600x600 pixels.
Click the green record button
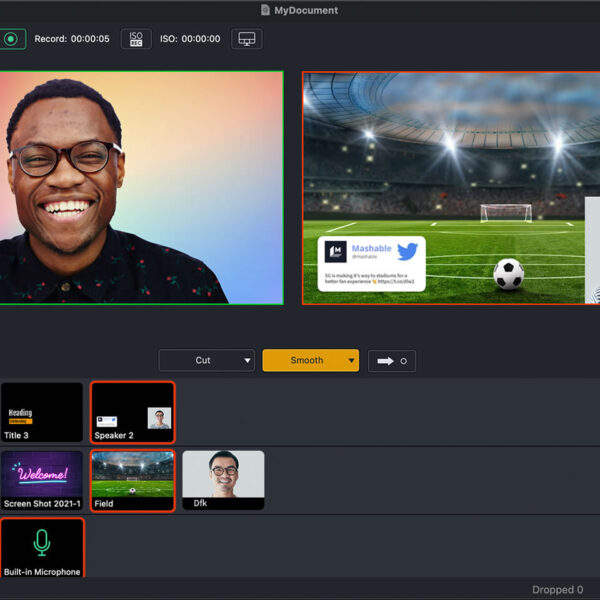click(x=11, y=39)
